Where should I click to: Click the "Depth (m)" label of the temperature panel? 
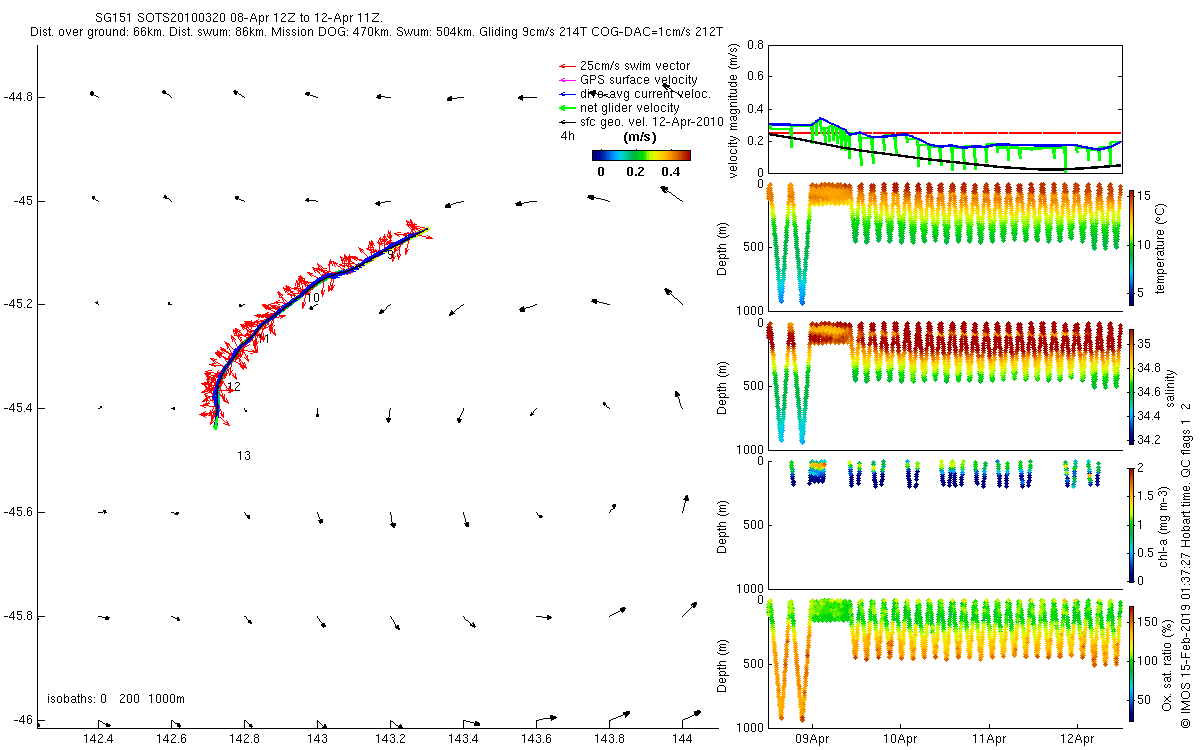(722, 248)
